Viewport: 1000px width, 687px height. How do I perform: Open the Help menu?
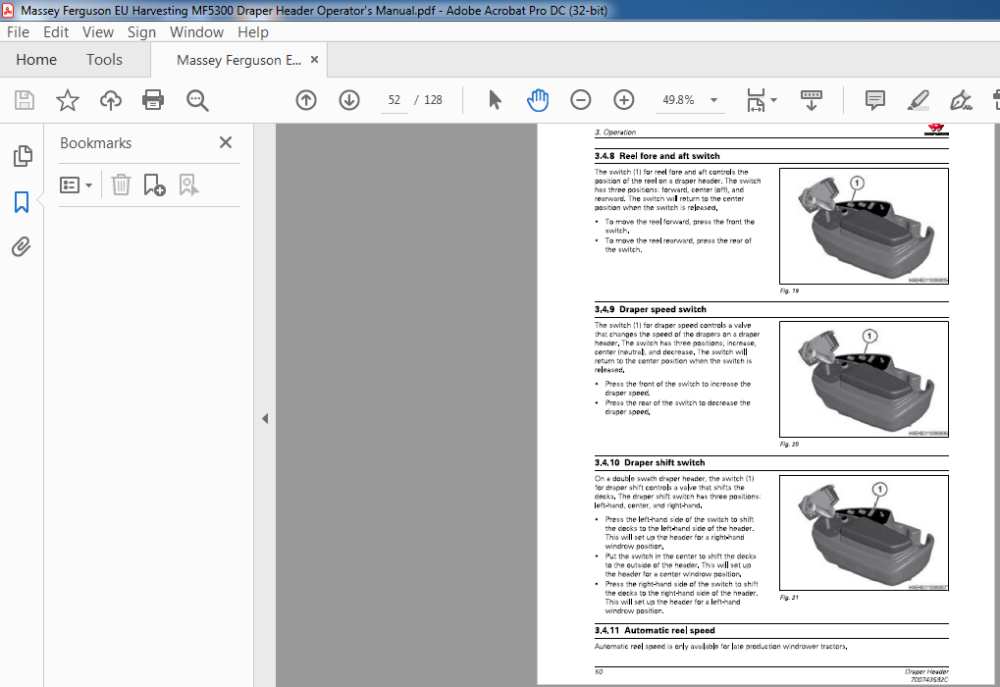tap(253, 32)
